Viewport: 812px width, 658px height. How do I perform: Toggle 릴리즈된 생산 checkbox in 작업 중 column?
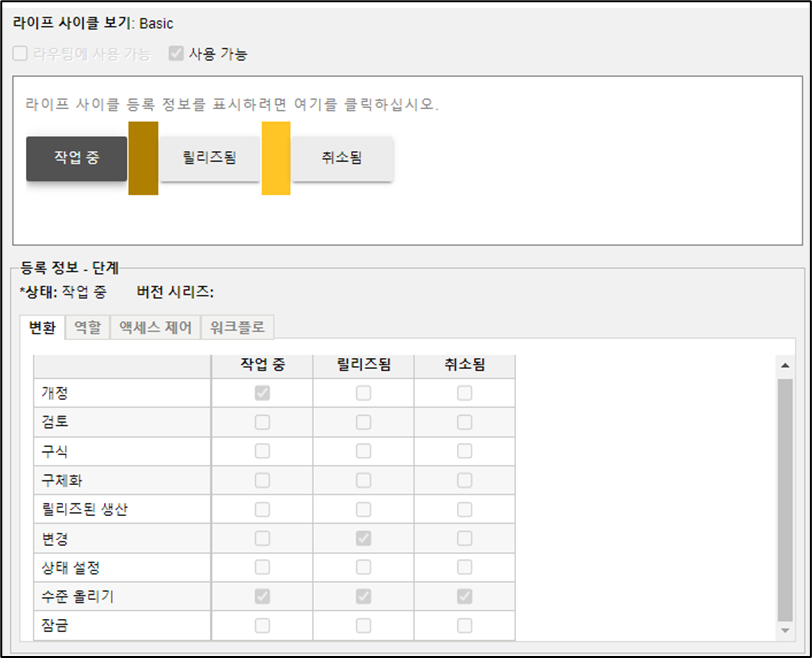[262, 509]
